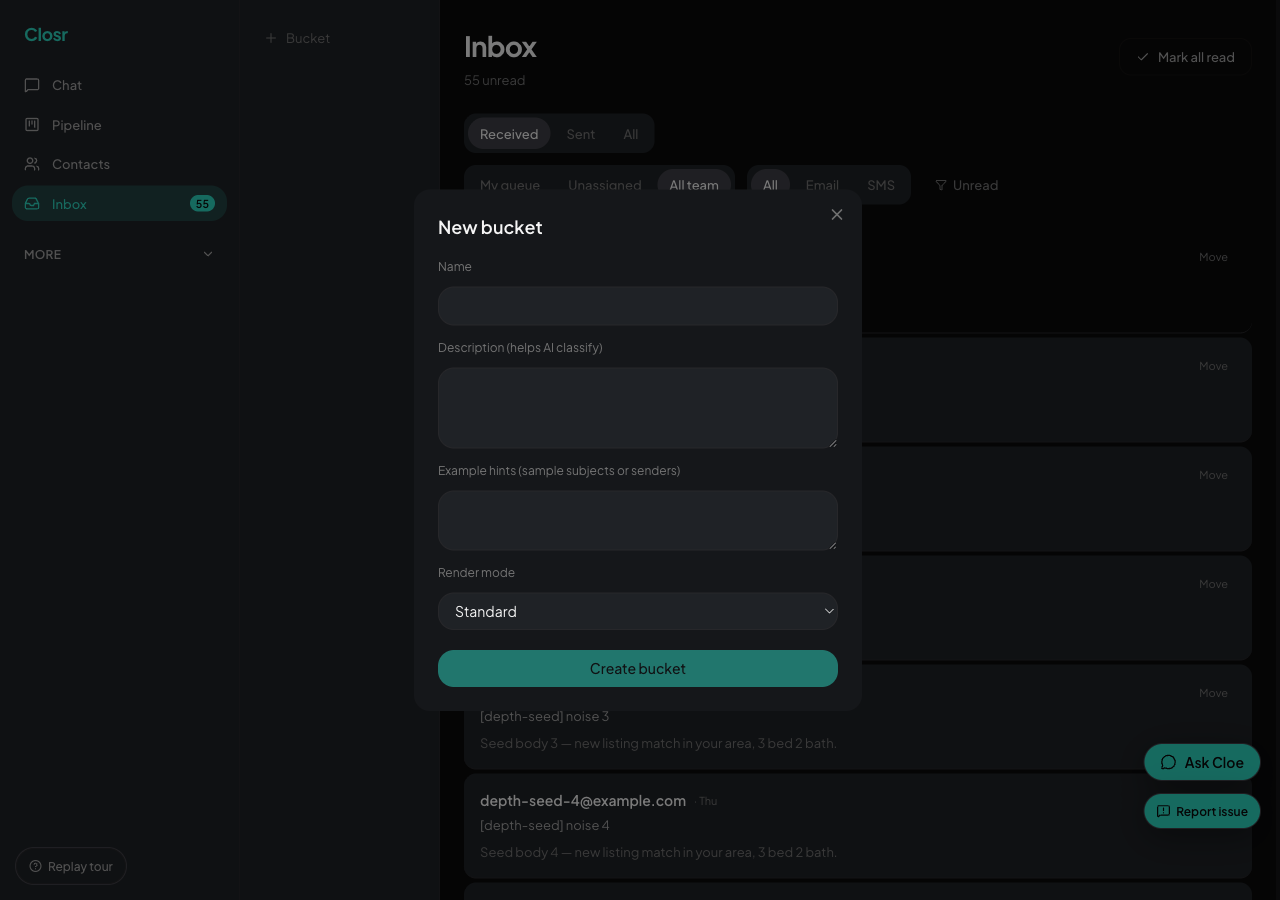
Task: Click the Mark all read checkmark icon
Action: (x=1143, y=57)
